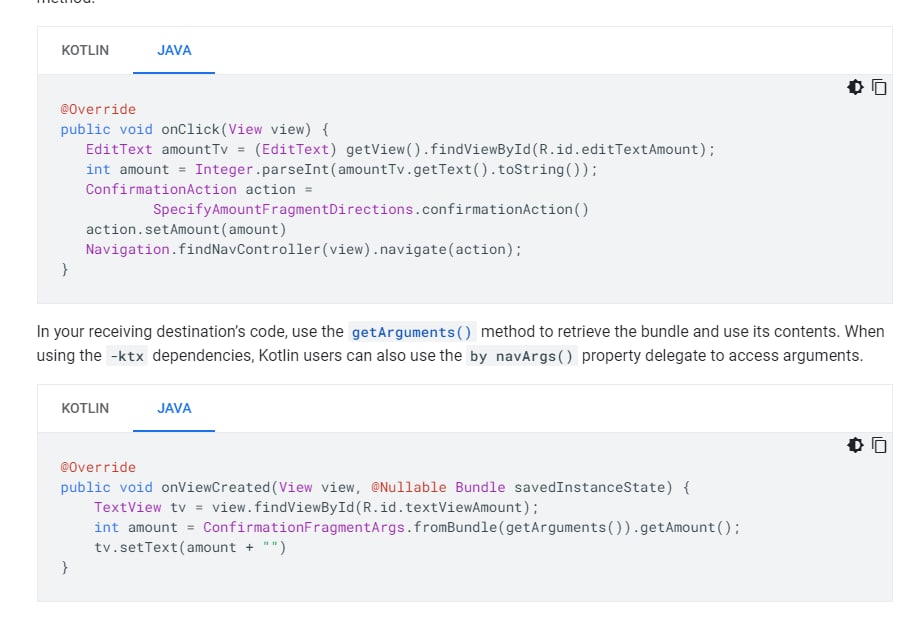Click 'Integer' in the parseInt line
908x630 pixels.
coord(224,170)
